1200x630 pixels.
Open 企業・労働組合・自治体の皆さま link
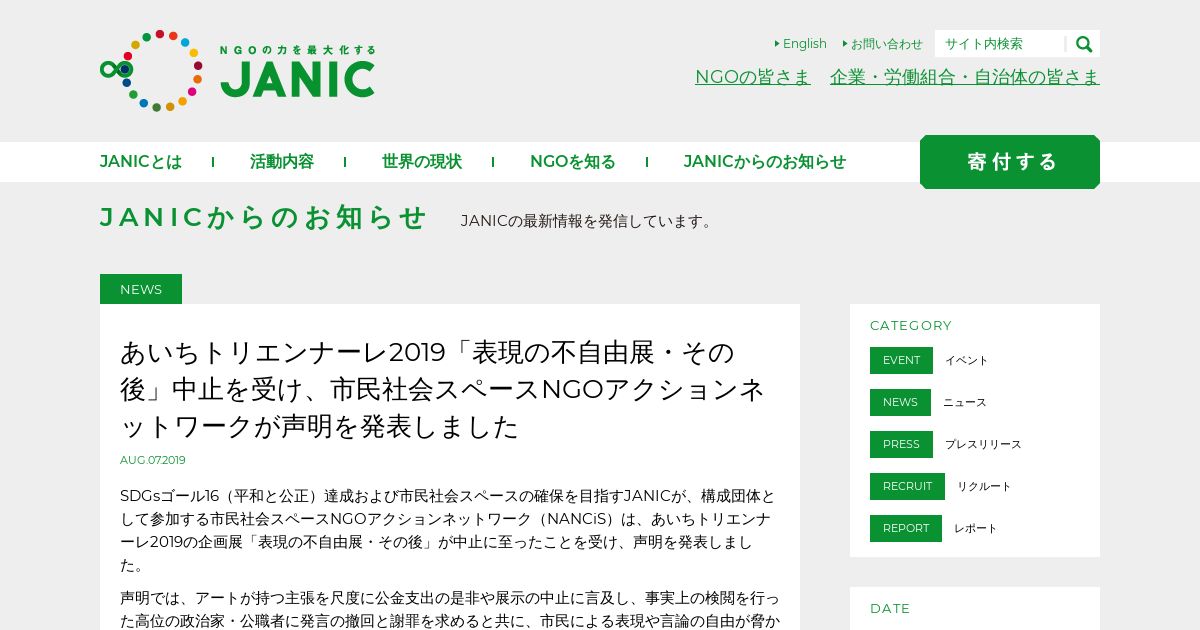[x=965, y=77]
